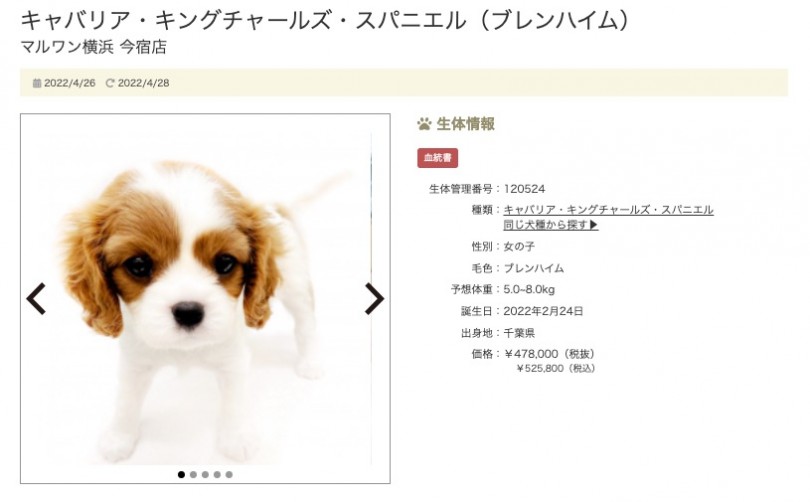
Task: Select the second carousel dot
Action: pos(193,475)
